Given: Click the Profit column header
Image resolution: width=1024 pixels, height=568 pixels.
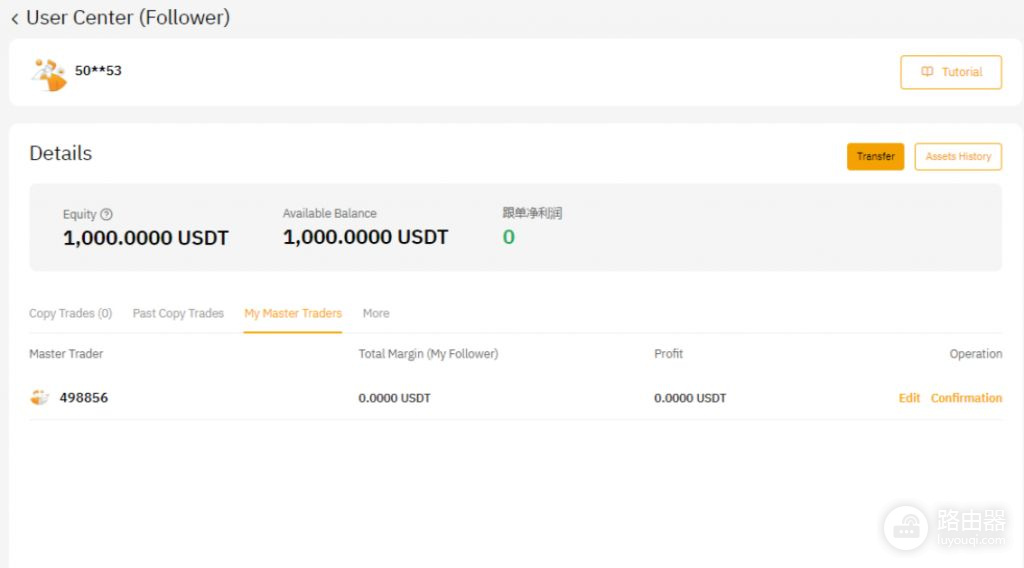Looking at the screenshot, I should (x=669, y=354).
